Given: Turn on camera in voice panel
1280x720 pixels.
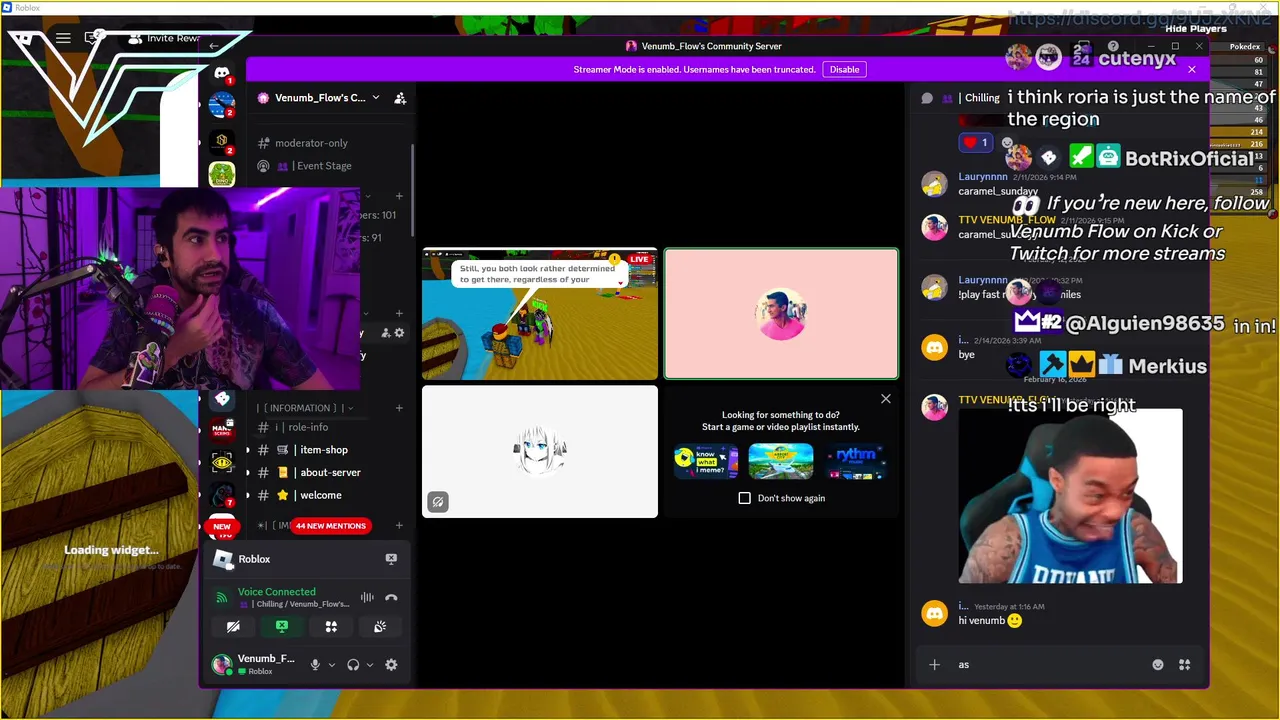Looking at the screenshot, I should pos(233,627).
